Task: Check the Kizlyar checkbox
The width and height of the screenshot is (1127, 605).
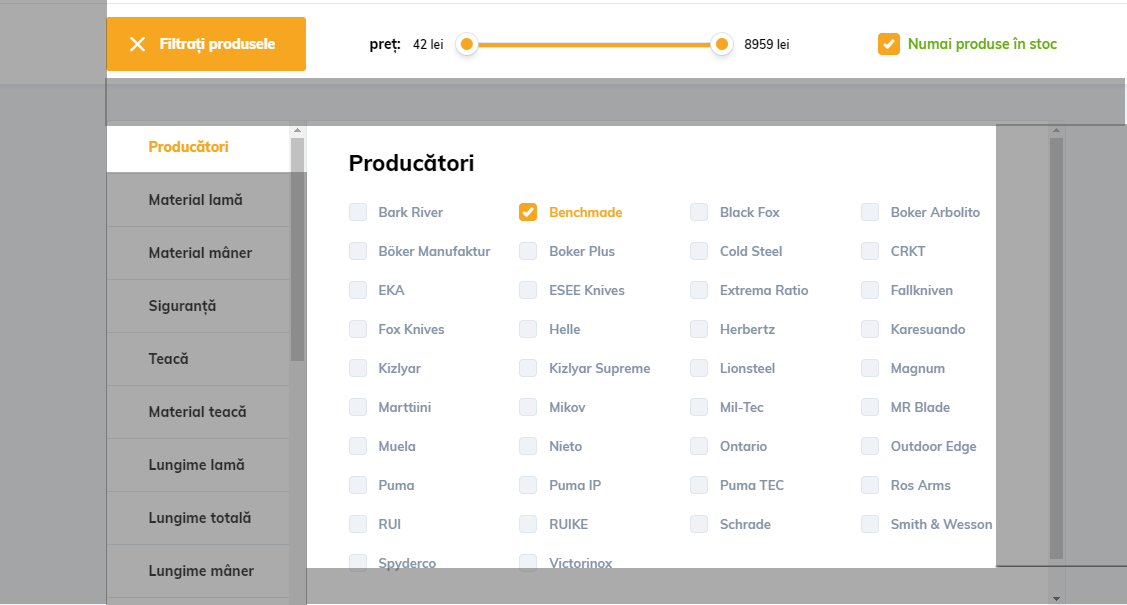Action: 358,368
